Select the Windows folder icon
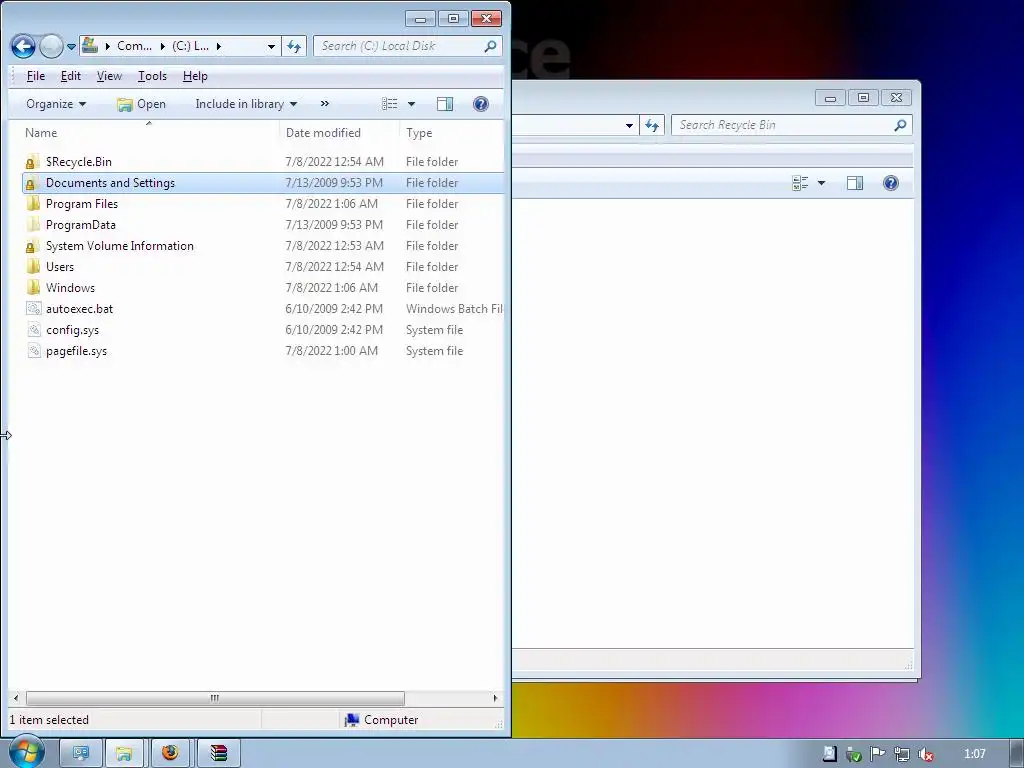Image resolution: width=1024 pixels, height=768 pixels. click(x=33, y=287)
